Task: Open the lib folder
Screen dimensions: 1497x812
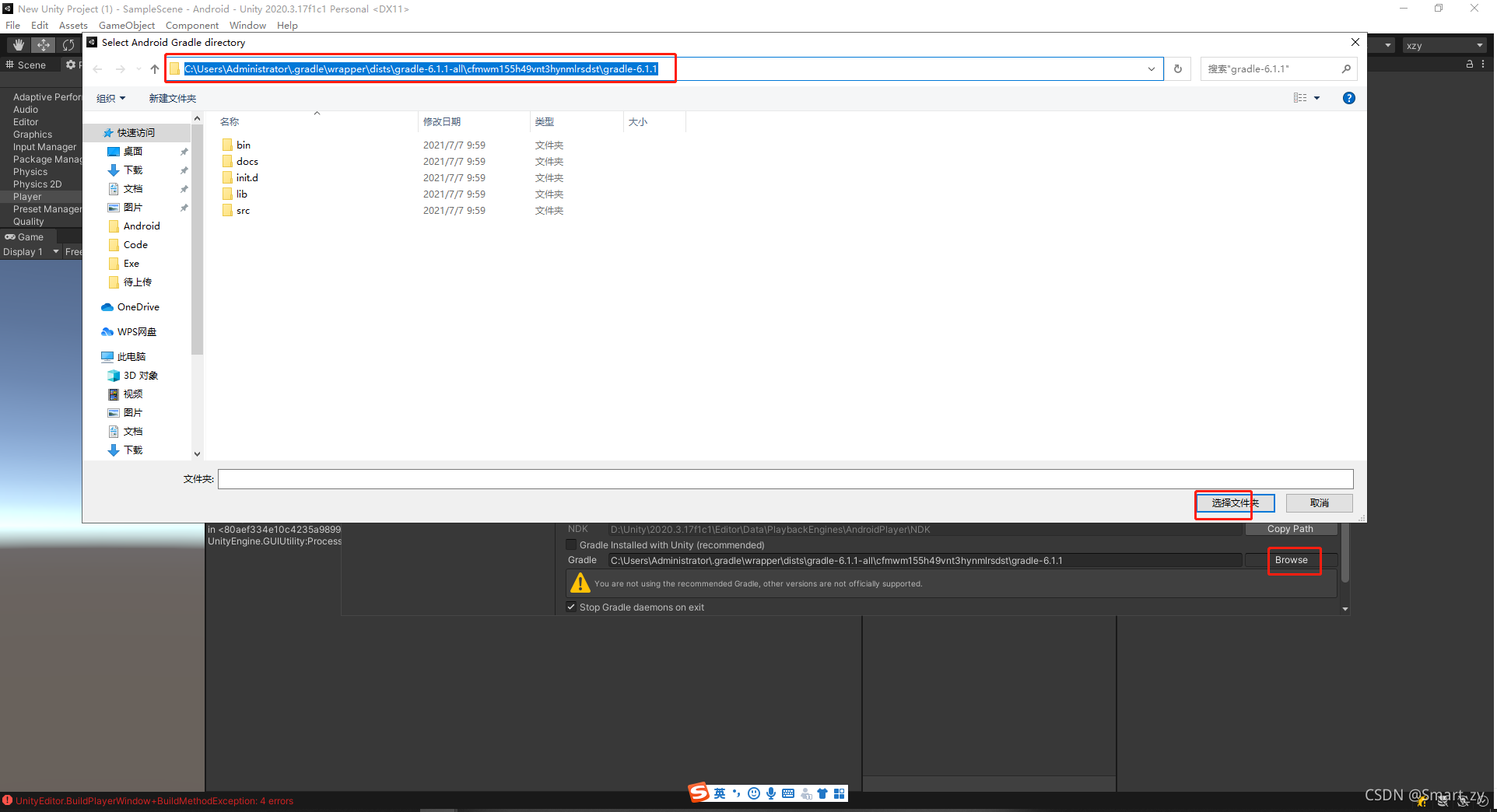Action: click(x=242, y=194)
